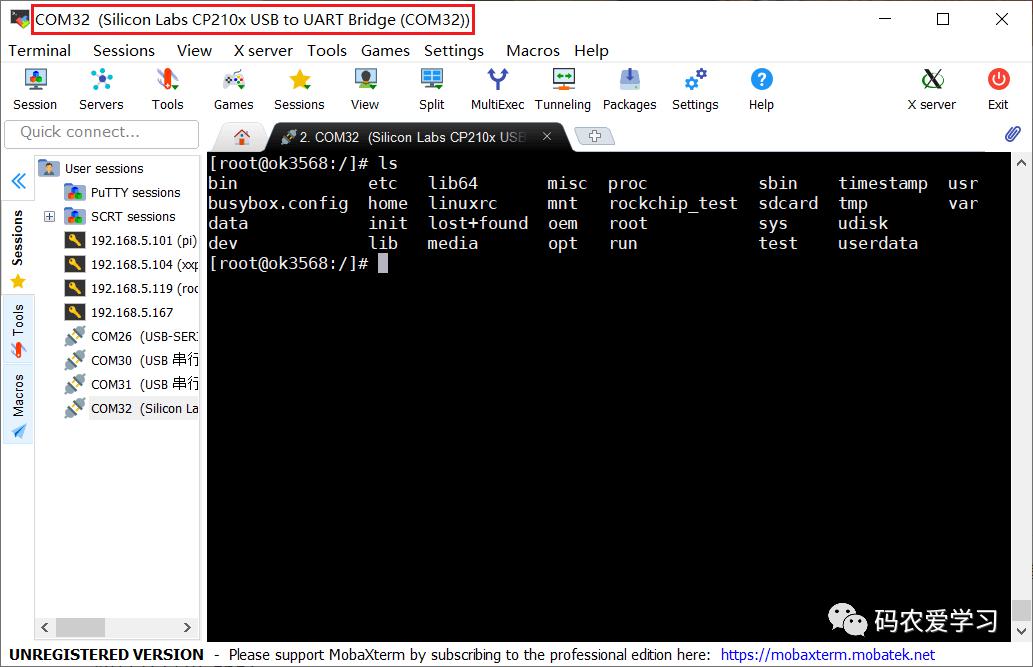Open the Settings gears toolbar icon
This screenshot has width=1033, height=667.
(x=695, y=90)
